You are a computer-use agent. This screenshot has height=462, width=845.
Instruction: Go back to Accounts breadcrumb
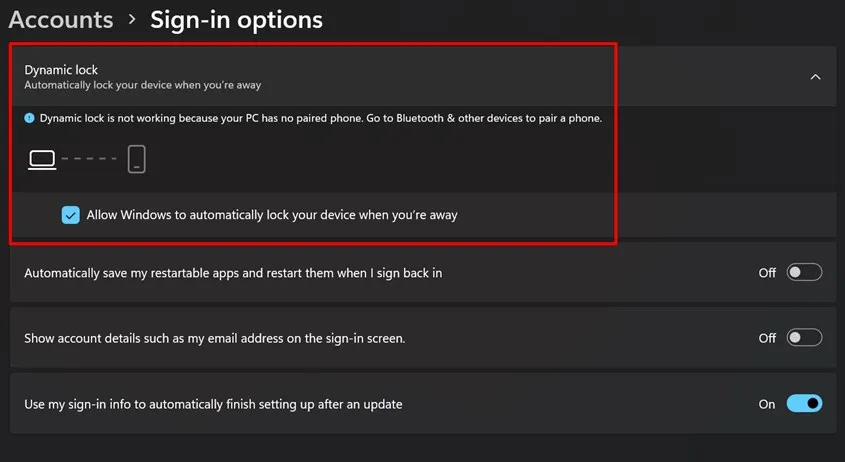(61, 19)
